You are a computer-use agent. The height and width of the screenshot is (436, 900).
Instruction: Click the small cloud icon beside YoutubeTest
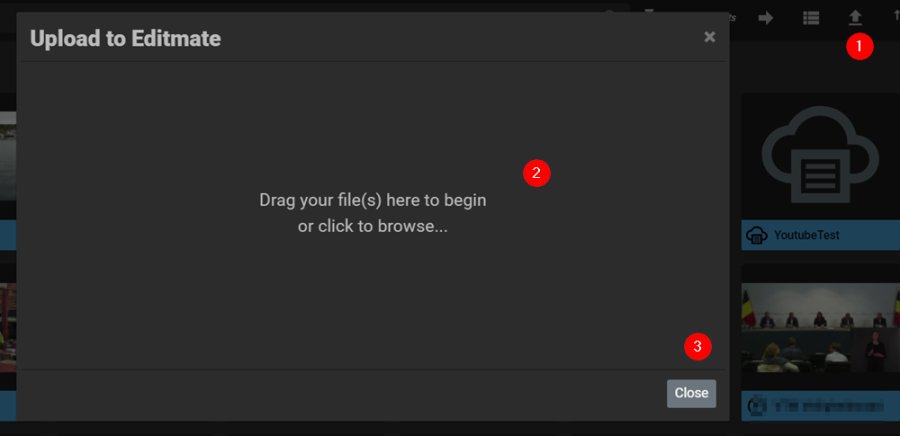pos(757,235)
